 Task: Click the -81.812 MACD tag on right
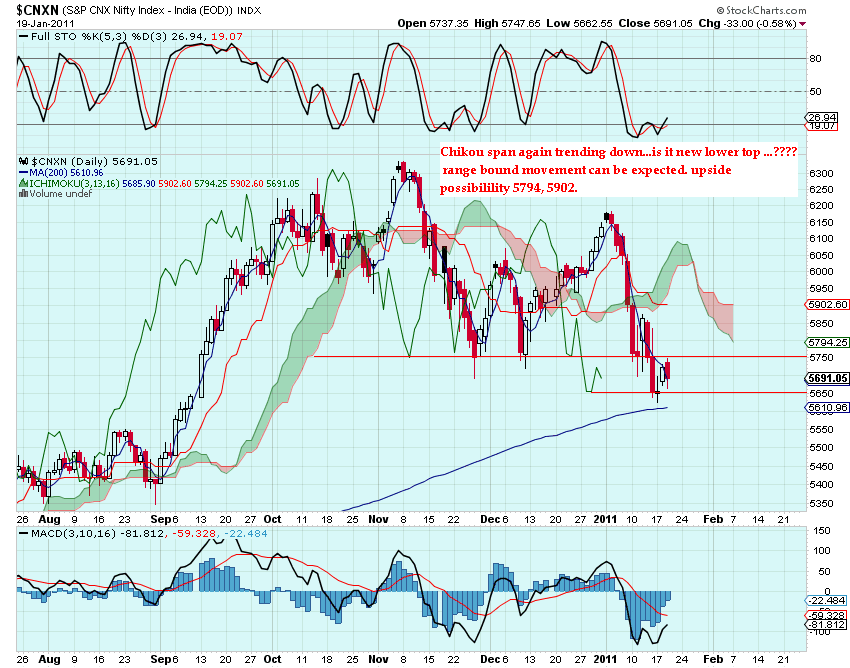click(827, 625)
